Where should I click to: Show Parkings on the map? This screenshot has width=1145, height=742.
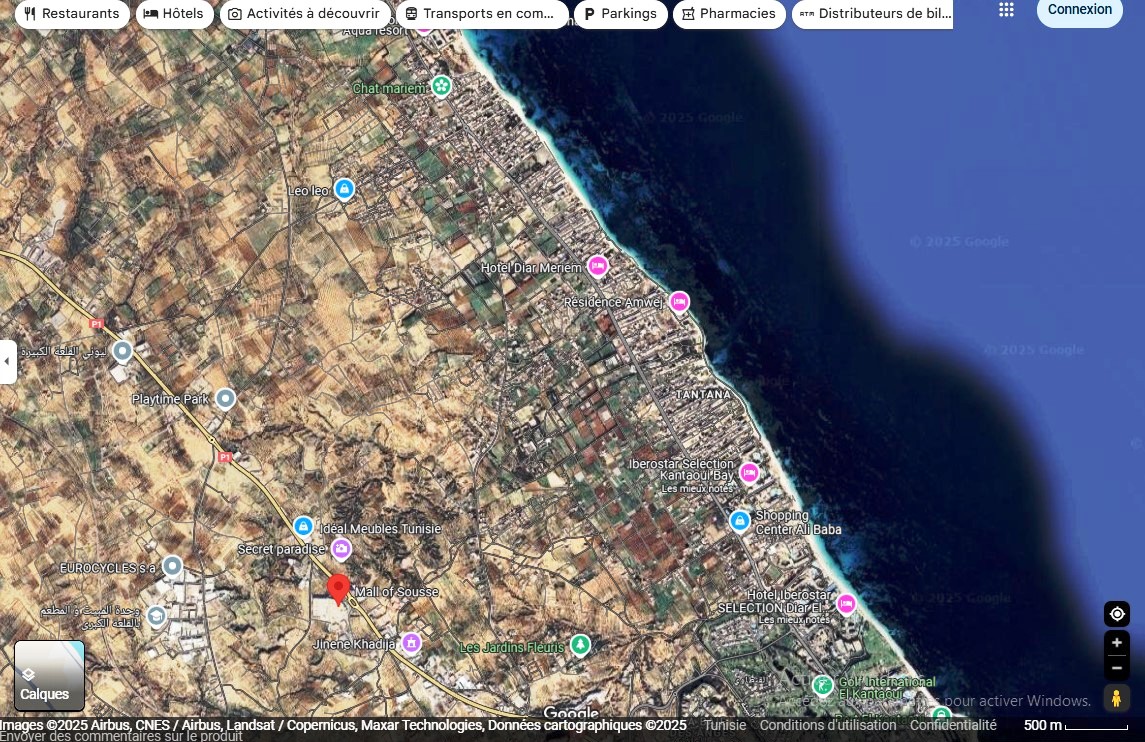coord(620,14)
